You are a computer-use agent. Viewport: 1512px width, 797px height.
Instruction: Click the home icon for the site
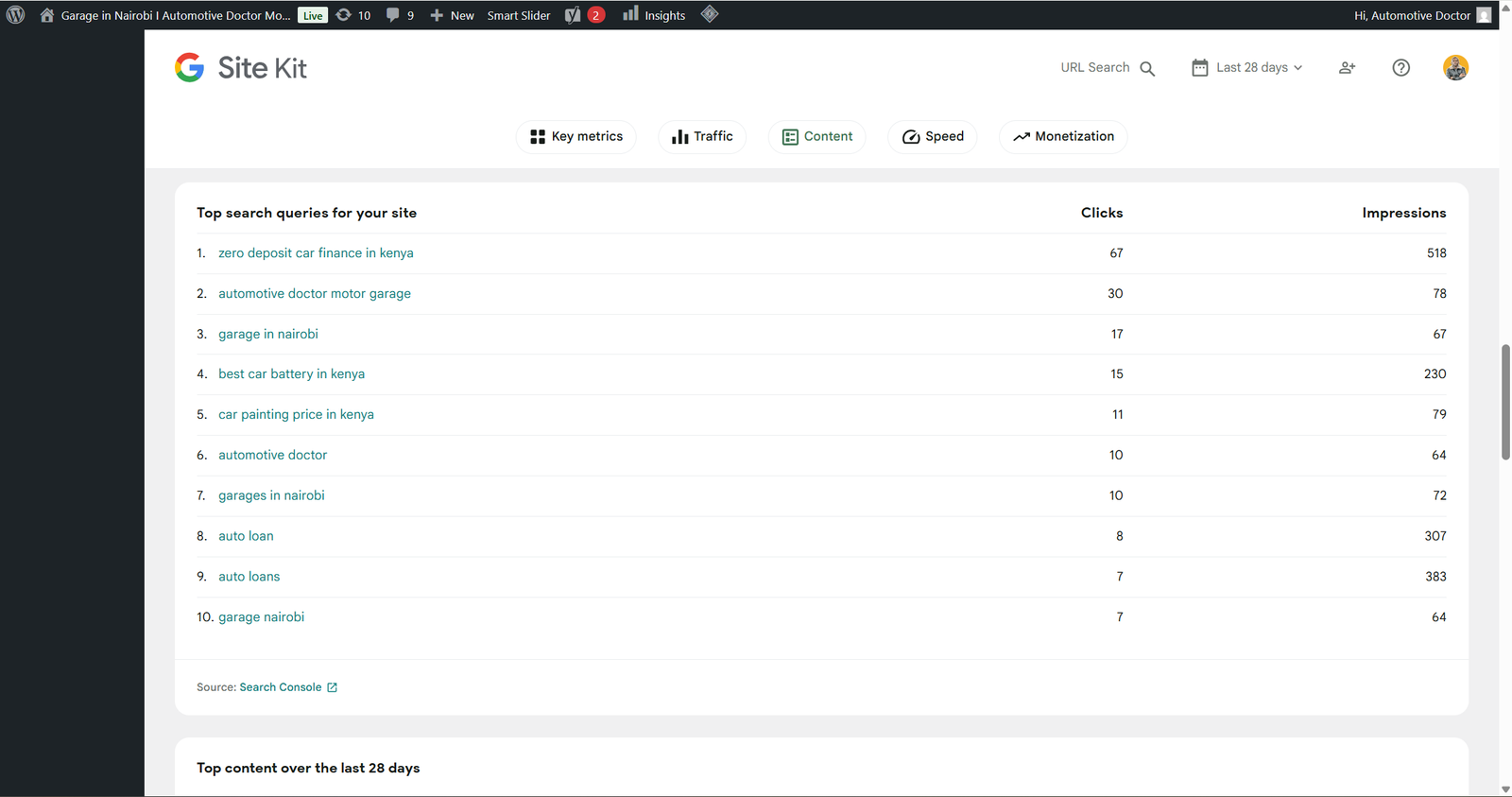pyautogui.click(x=46, y=15)
